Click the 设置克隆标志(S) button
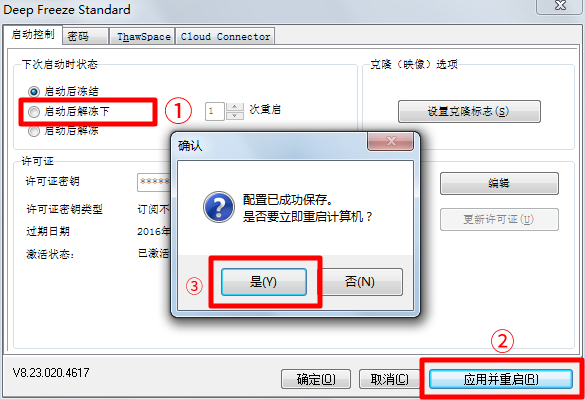 [469, 111]
